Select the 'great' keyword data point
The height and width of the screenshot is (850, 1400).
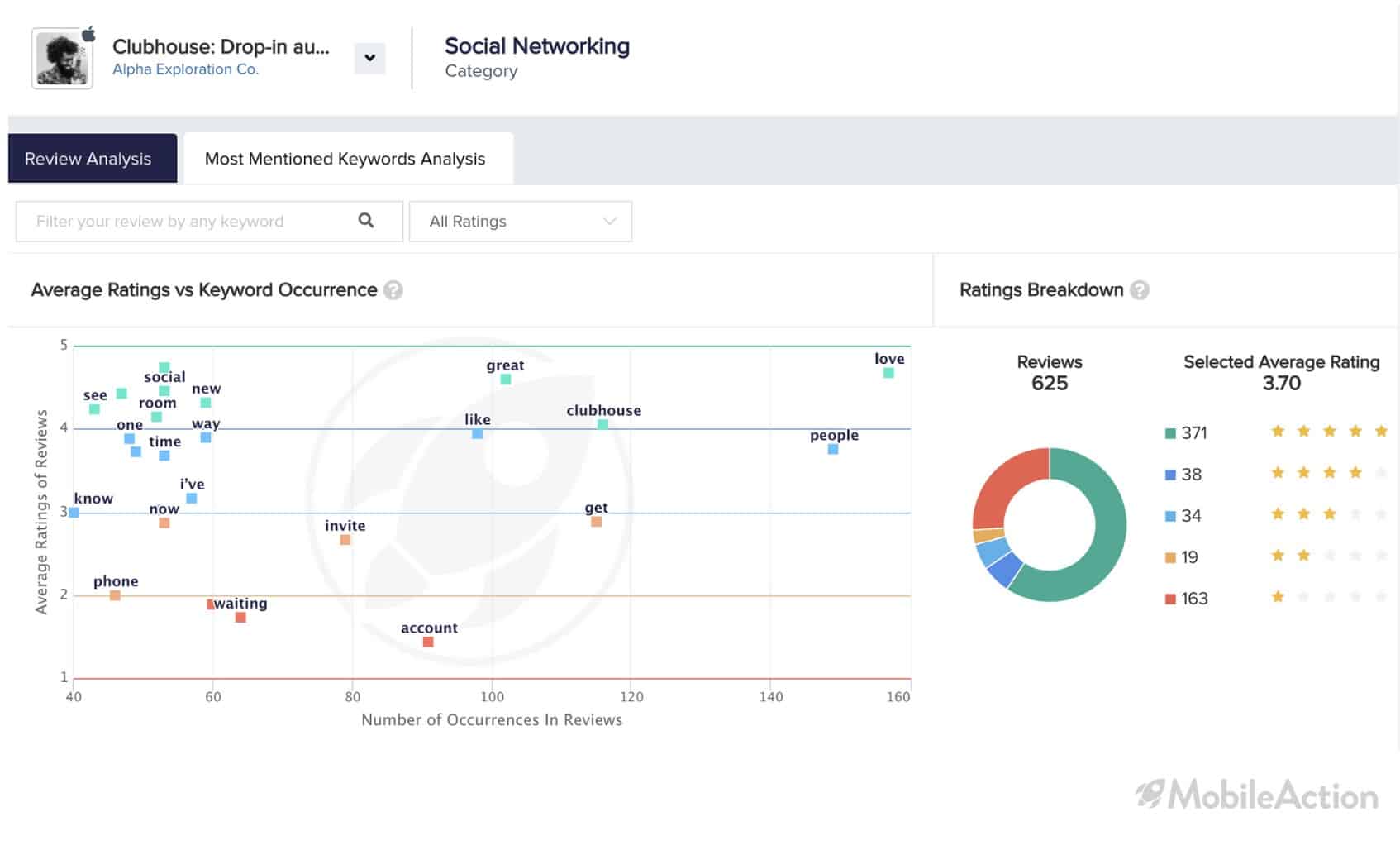click(x=506, y=379)
